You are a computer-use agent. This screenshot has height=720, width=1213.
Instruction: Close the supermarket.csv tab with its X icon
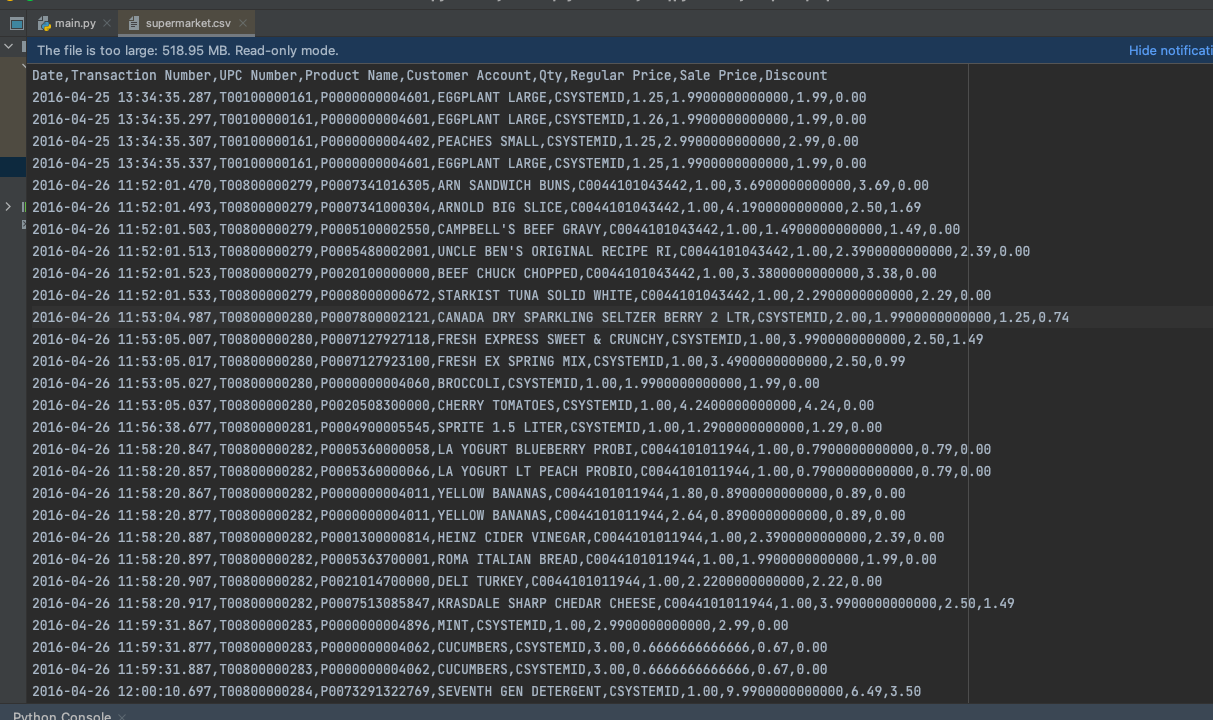tap(243, 22)
